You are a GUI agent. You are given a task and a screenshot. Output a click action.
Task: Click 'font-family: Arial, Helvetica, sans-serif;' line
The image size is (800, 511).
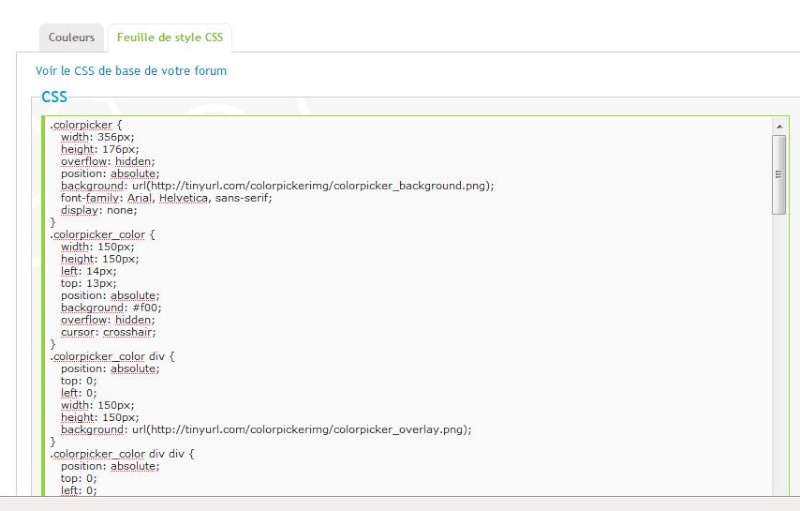166,198
